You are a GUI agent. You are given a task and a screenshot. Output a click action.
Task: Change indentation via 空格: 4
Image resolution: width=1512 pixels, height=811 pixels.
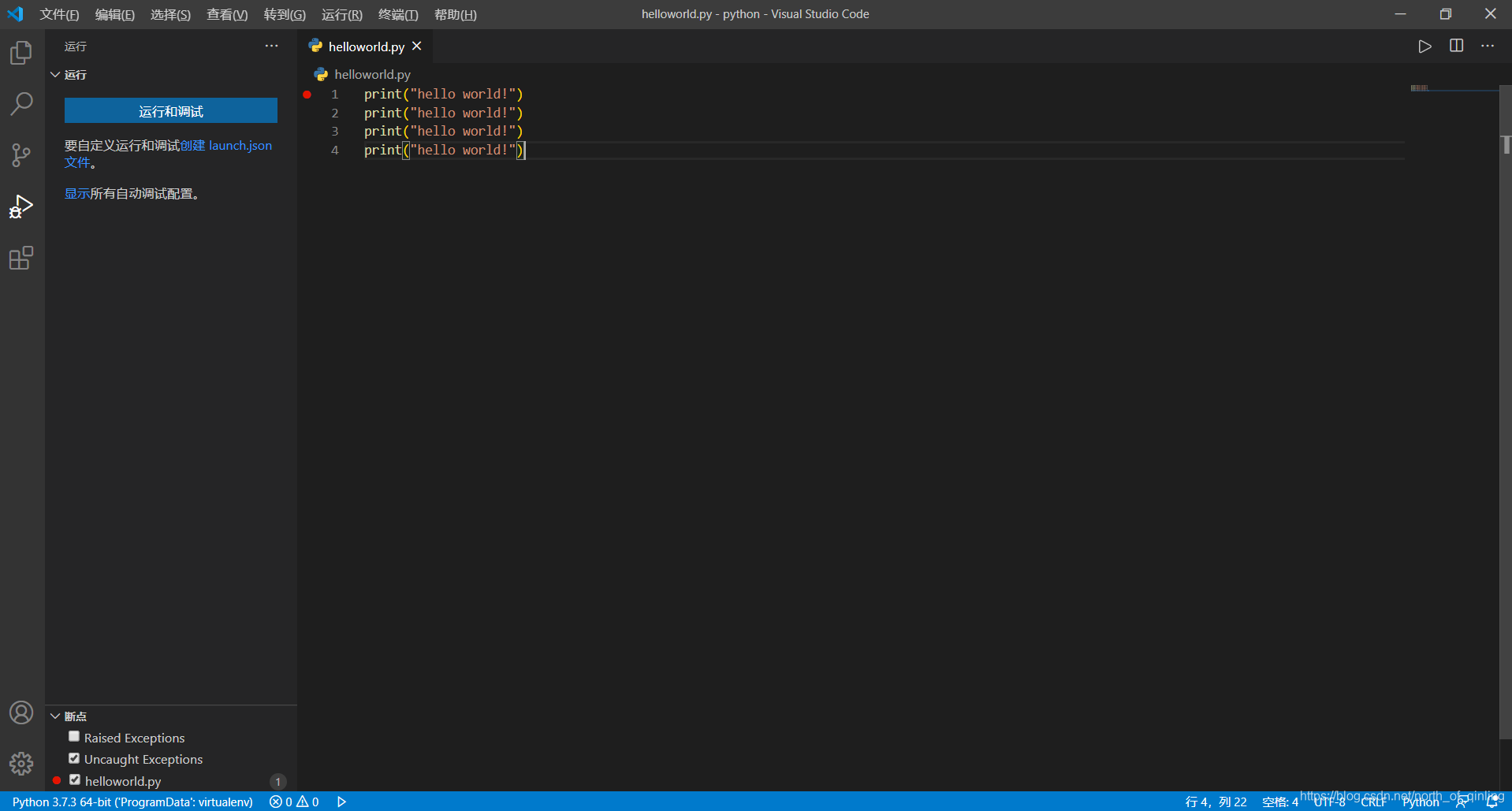[x=1279, y=802]
